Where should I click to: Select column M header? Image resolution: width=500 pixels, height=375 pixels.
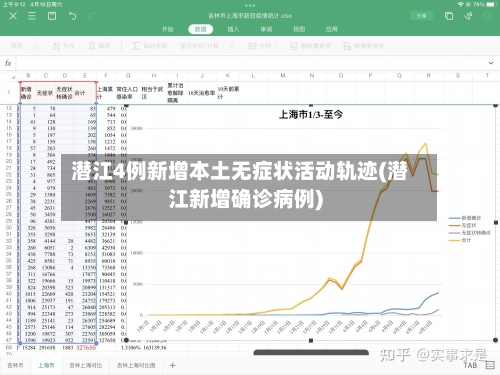point(283,76)
